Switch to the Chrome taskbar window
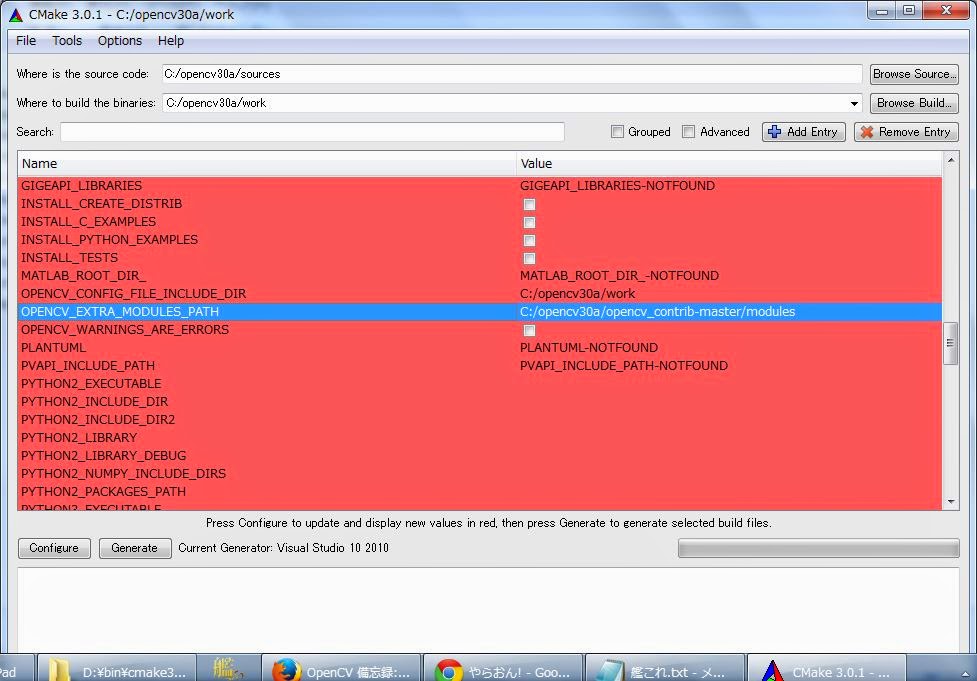 pos(503,669)
